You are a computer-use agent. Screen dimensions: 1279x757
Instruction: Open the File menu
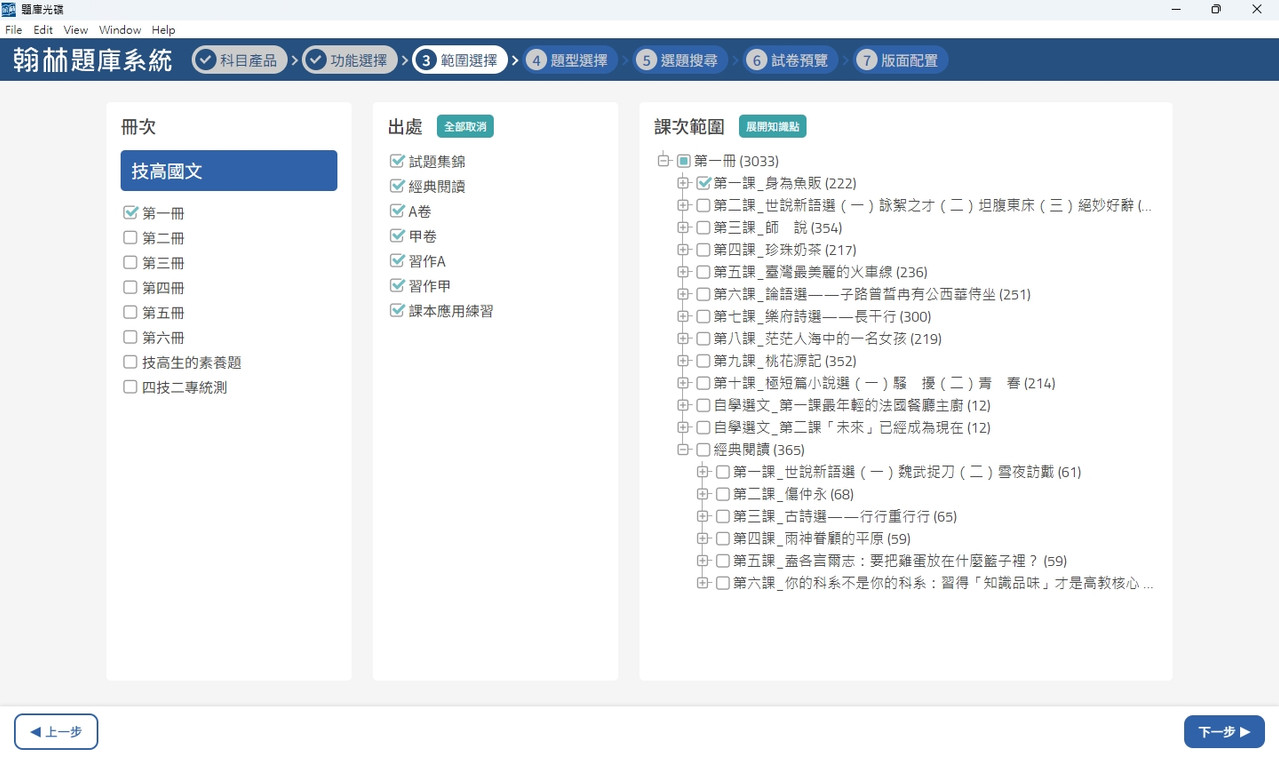pyautogui.click(x=14, y=30)
